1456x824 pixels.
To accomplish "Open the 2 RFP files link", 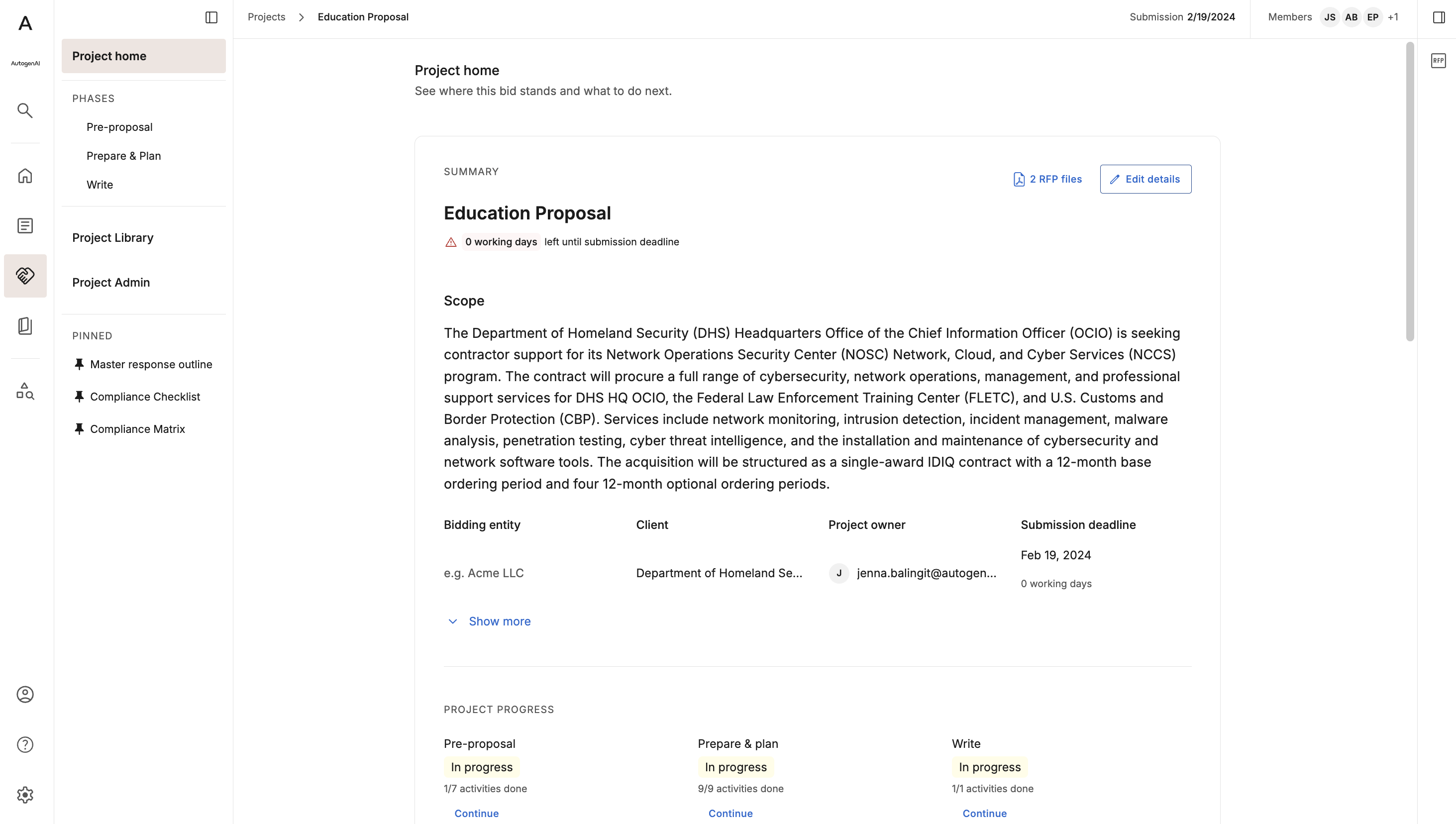I will (1047, 179).
